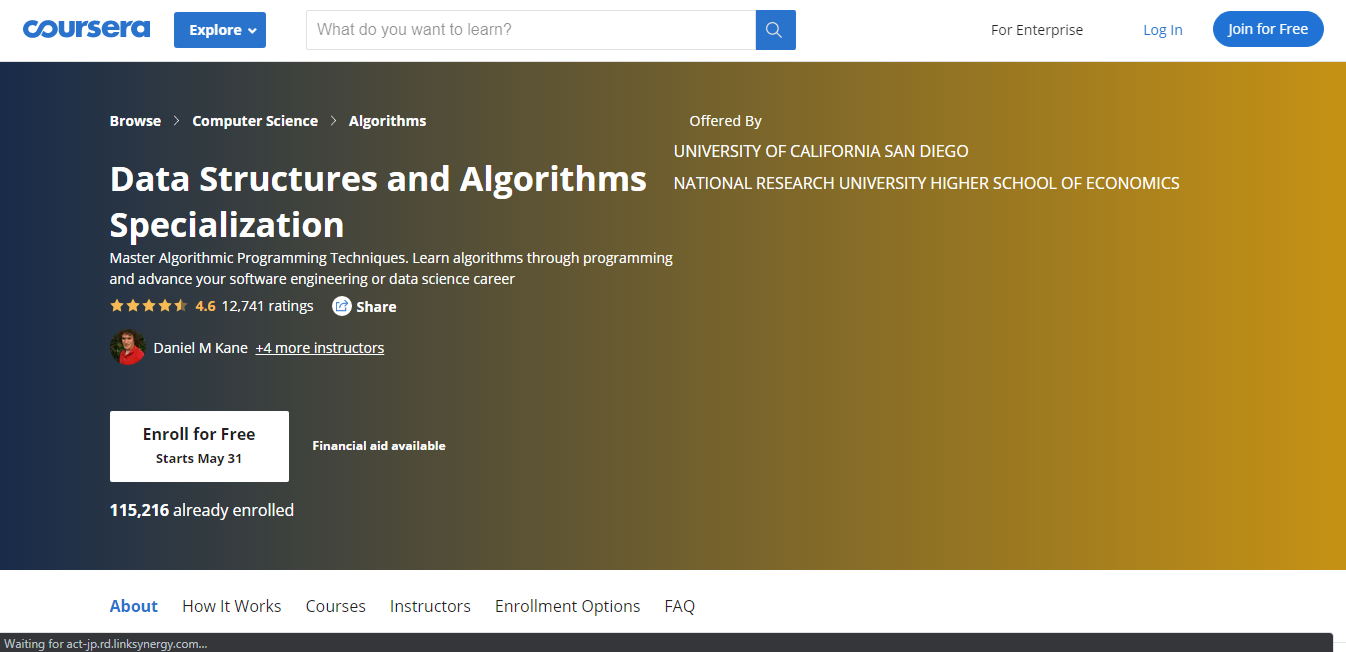
Task: Click the Coursera logo
Action: pos(86,29)
